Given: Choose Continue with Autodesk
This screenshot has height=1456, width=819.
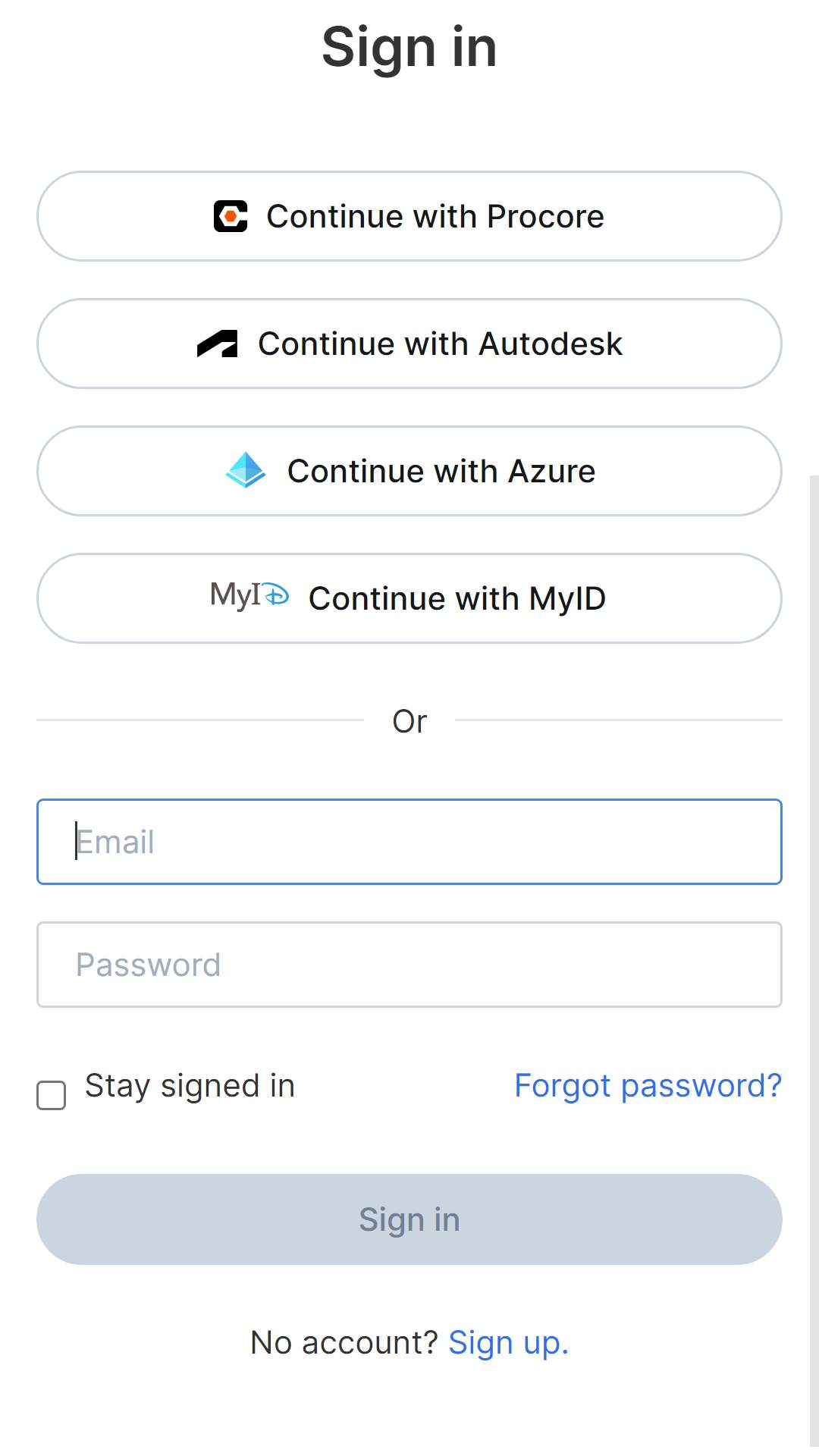Looking at the screenshot, I should pyautogui.click(x=409, y=344).
